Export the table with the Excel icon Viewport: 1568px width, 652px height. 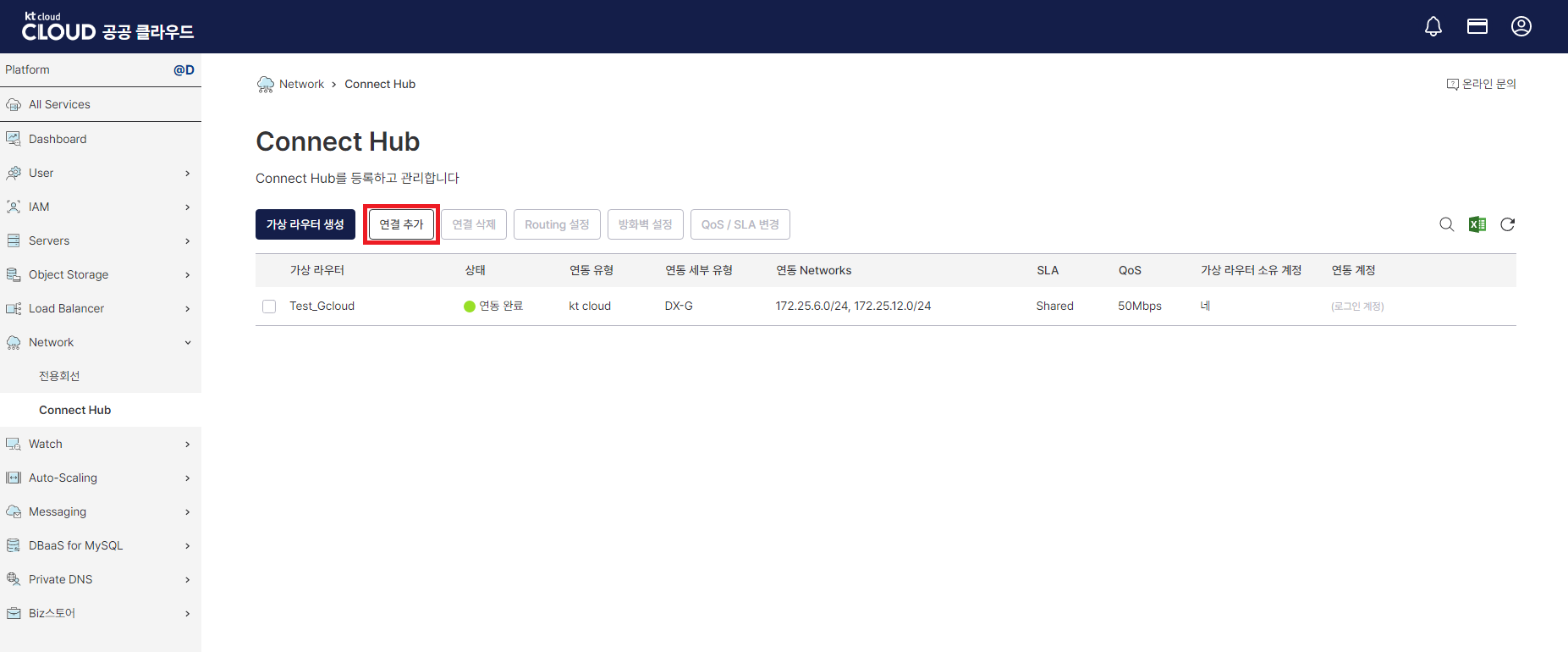(1477, 224)
